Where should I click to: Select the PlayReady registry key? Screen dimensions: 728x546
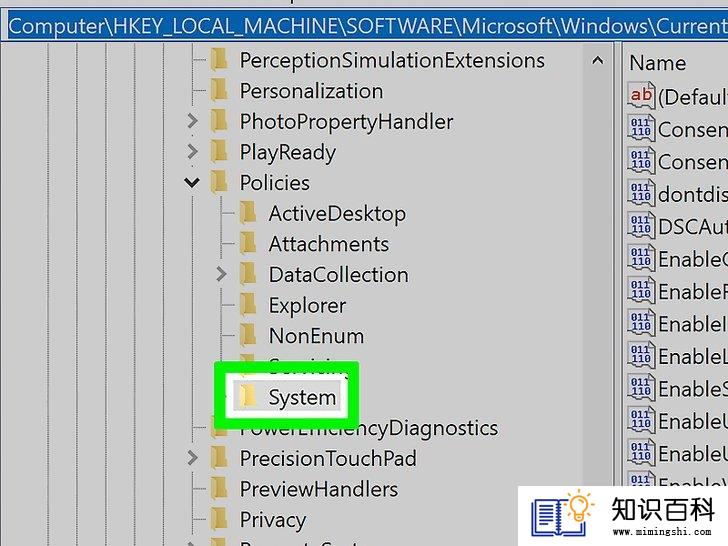287,153
